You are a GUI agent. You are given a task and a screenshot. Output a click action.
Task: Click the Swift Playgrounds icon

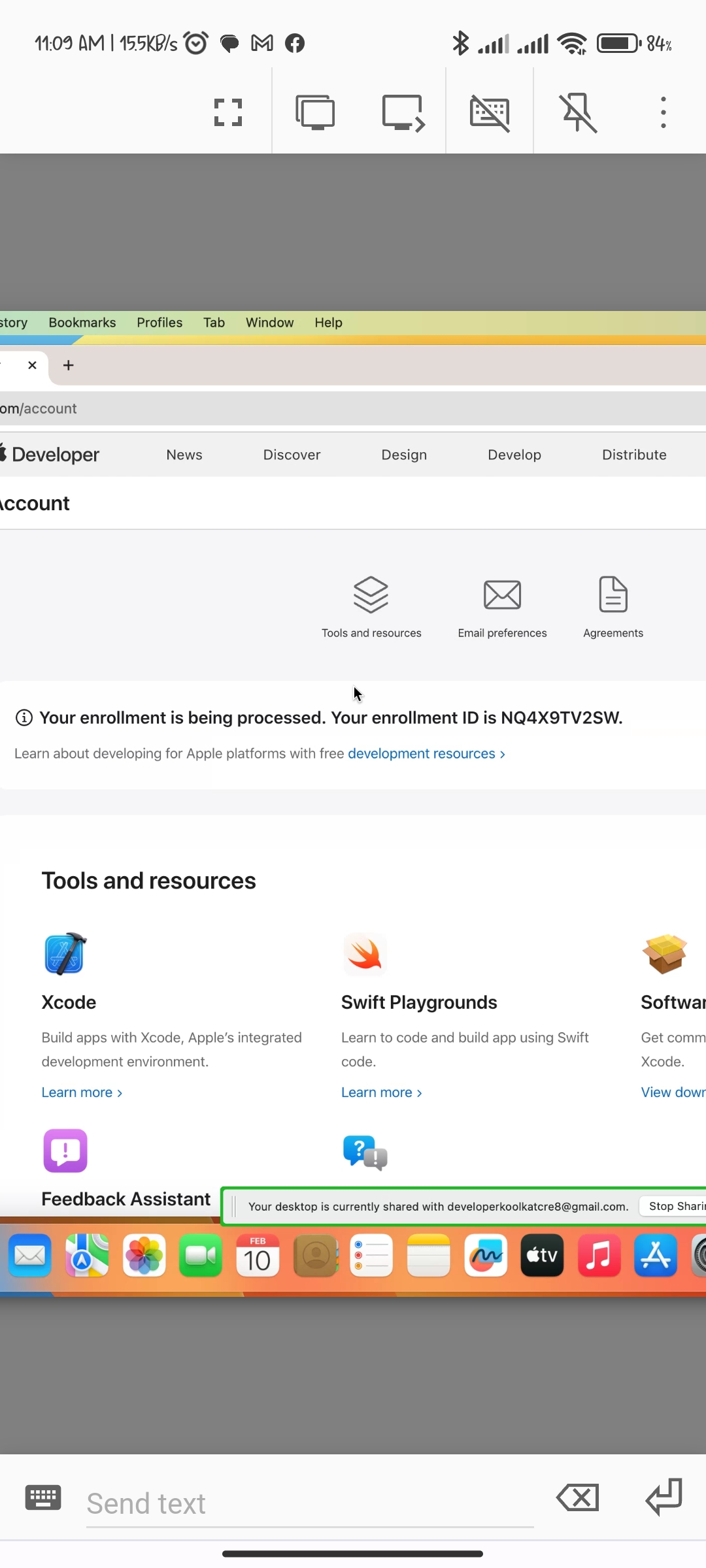tap(365, 955)
